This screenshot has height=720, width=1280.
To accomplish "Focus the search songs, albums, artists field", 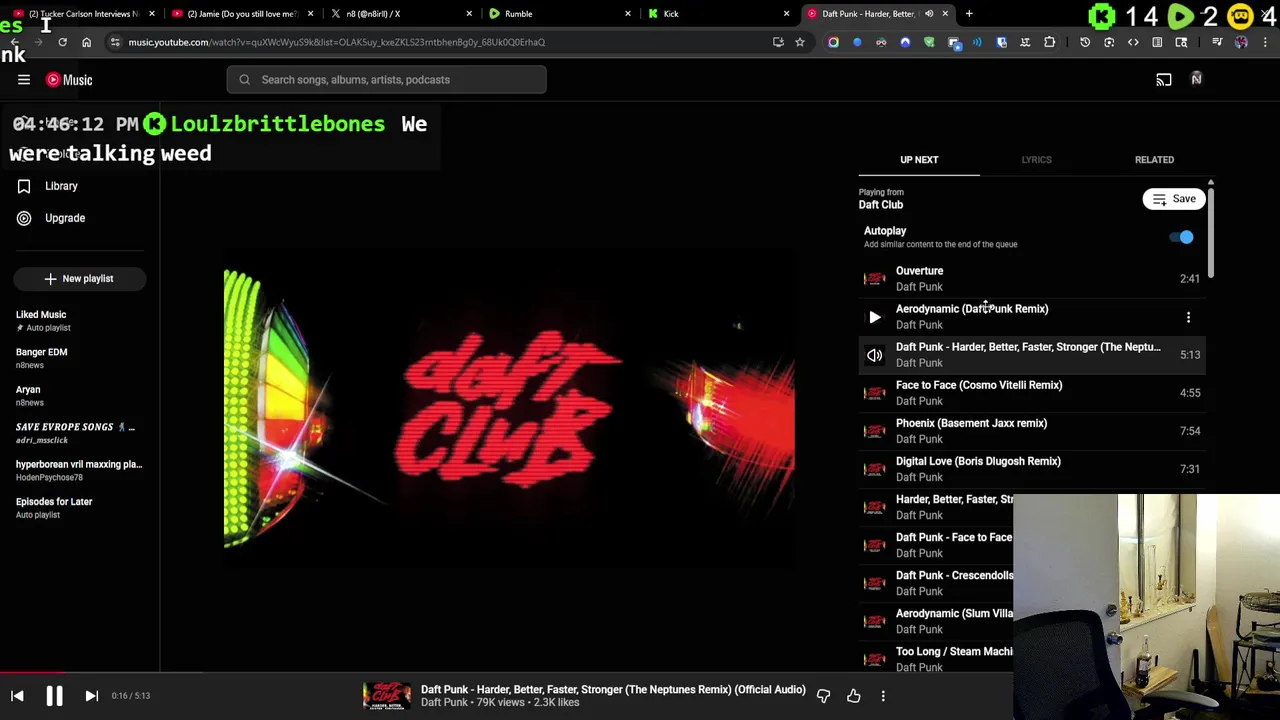I will [386, 80].
